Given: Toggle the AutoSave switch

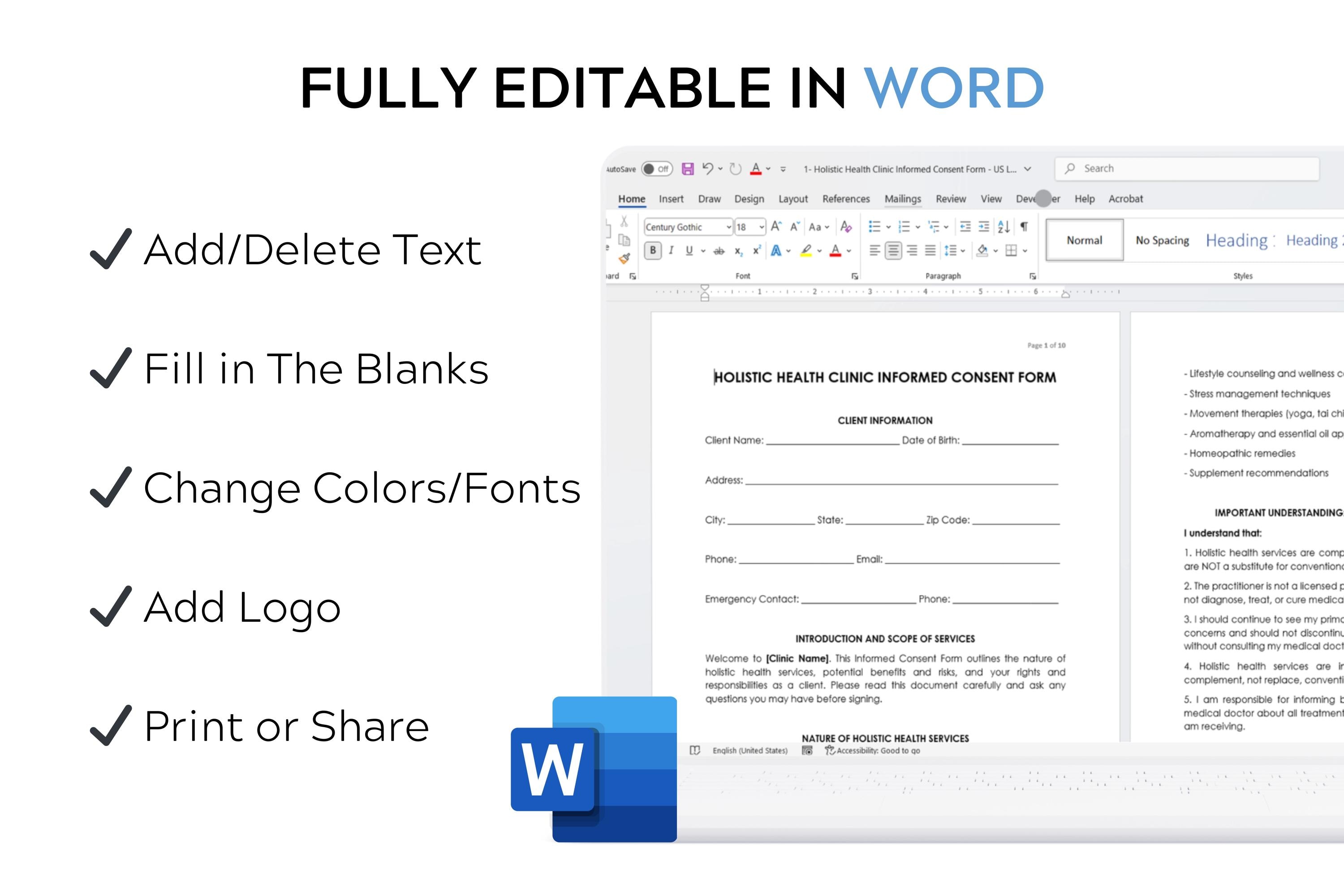Looking at the screenshot, I should pyautogui.click(x=657, y=168).
